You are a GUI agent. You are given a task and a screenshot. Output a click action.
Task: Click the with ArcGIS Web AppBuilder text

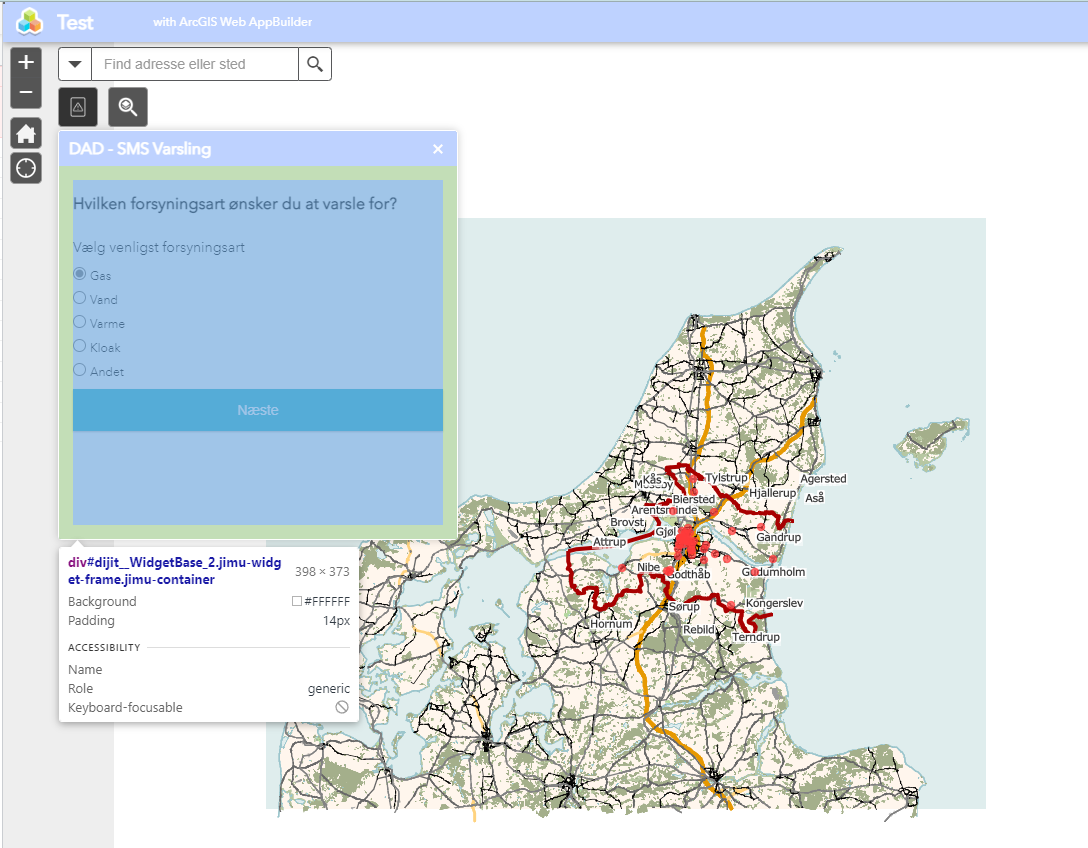coord(232,21)
